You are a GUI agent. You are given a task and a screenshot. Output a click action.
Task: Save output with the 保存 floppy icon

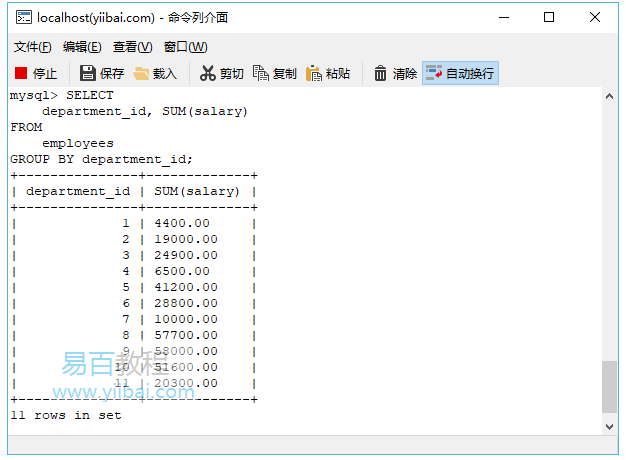point(87,73)
